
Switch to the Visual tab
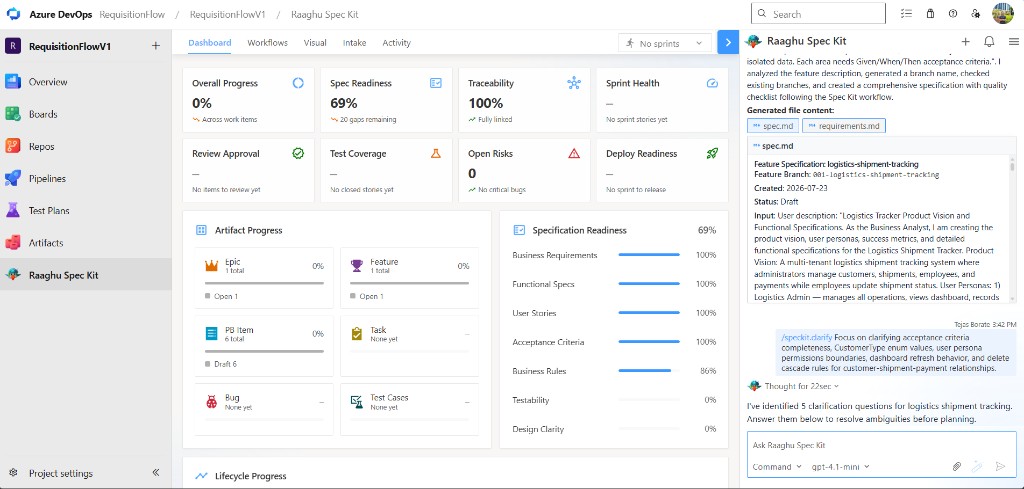coord(315,43)
